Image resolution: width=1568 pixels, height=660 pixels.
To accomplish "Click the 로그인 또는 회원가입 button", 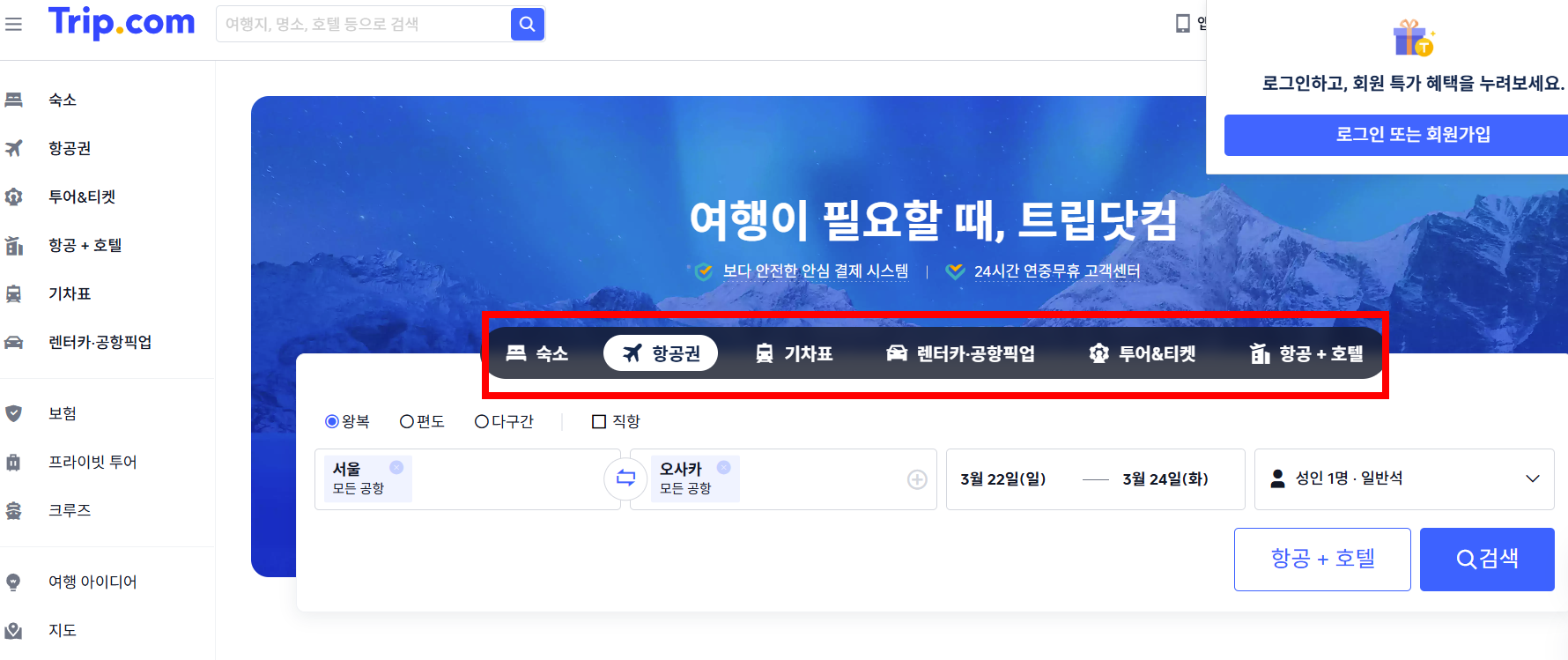I will coord(1396,135).
